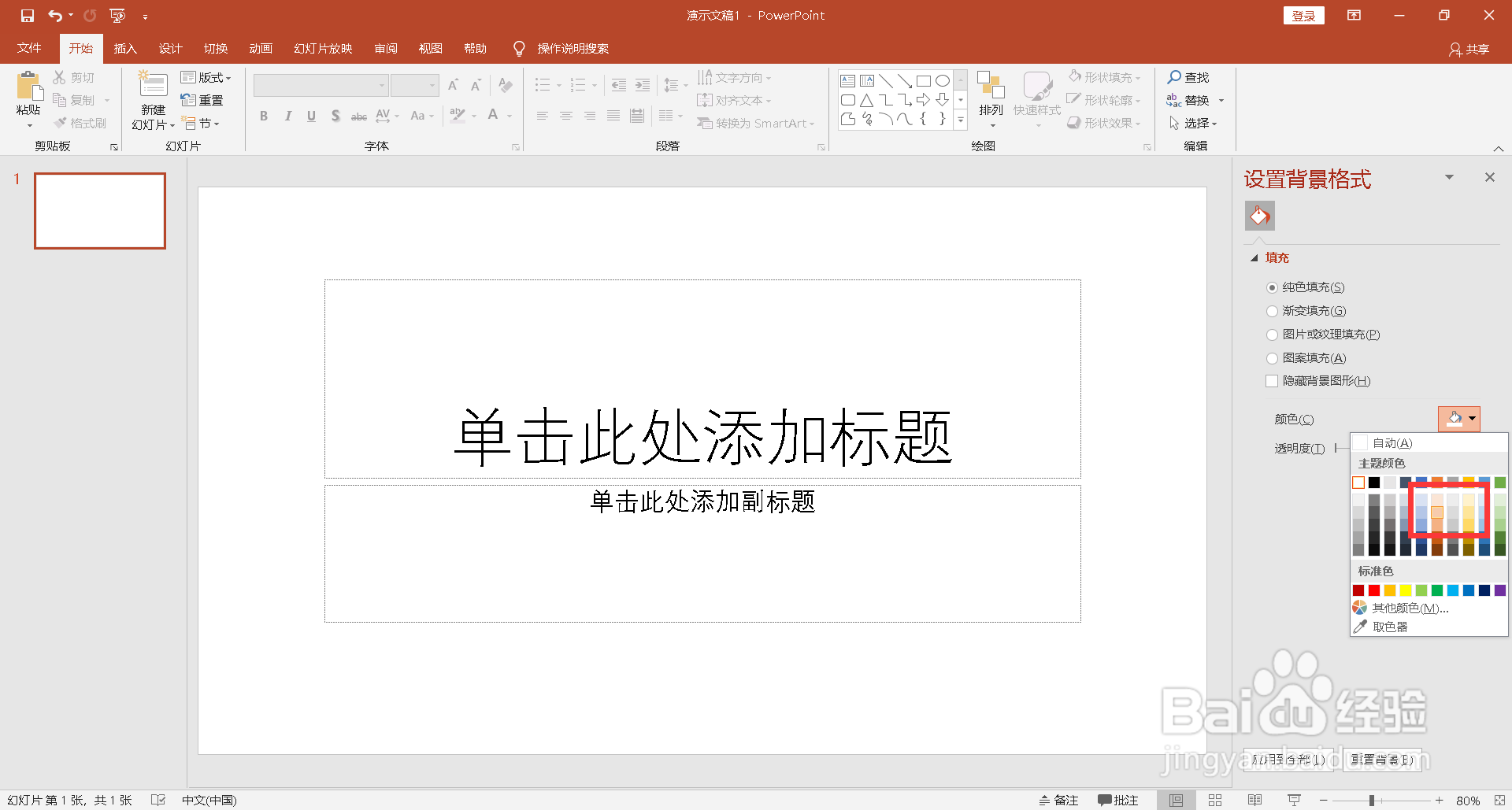Select the Gradient fill (渐变填充) radio button
Screen dimensions: 1512x810
point(1272,311)
